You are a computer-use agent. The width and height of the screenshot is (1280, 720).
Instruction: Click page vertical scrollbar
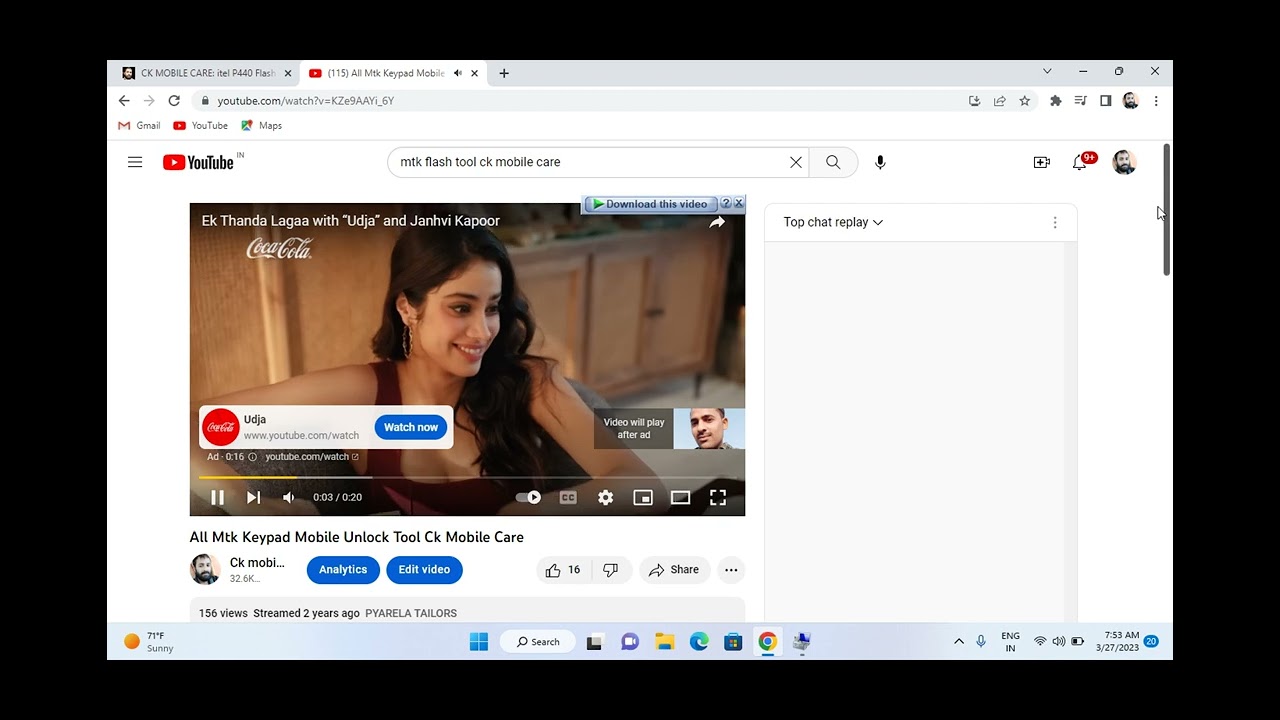pyautogui.click(x=1166, y=210)
